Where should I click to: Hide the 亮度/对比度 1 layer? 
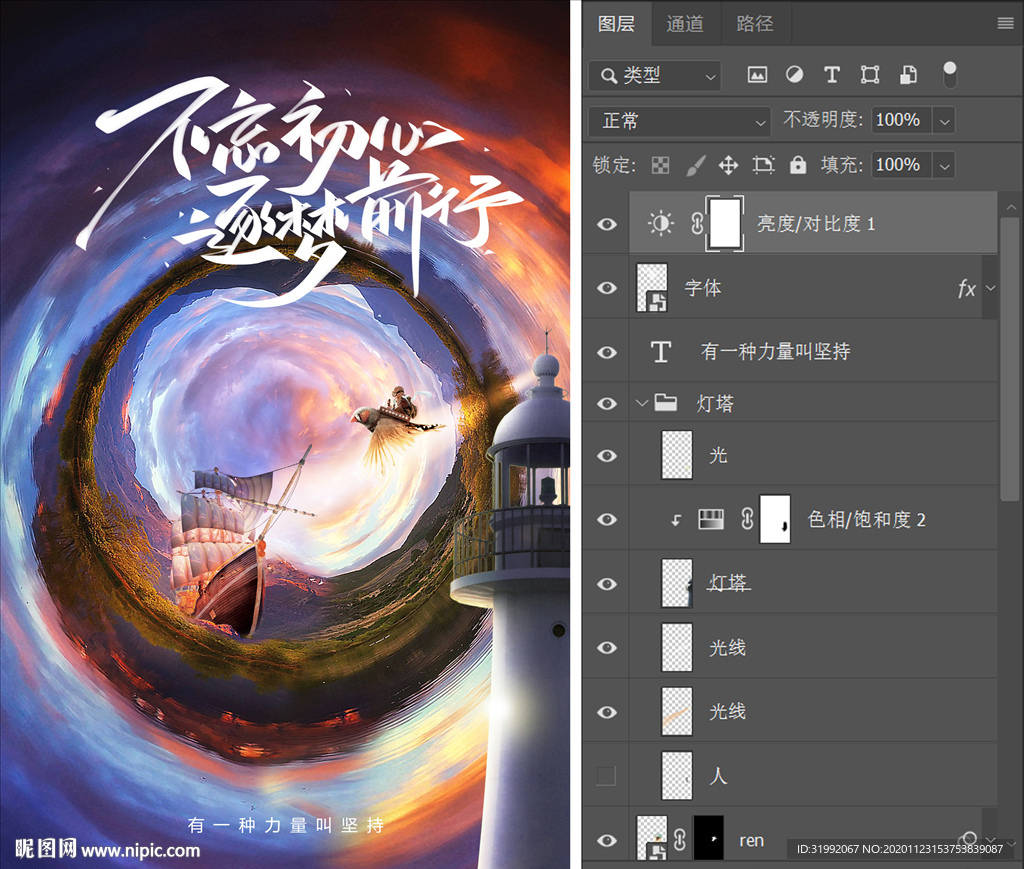(x=607, y=225)
